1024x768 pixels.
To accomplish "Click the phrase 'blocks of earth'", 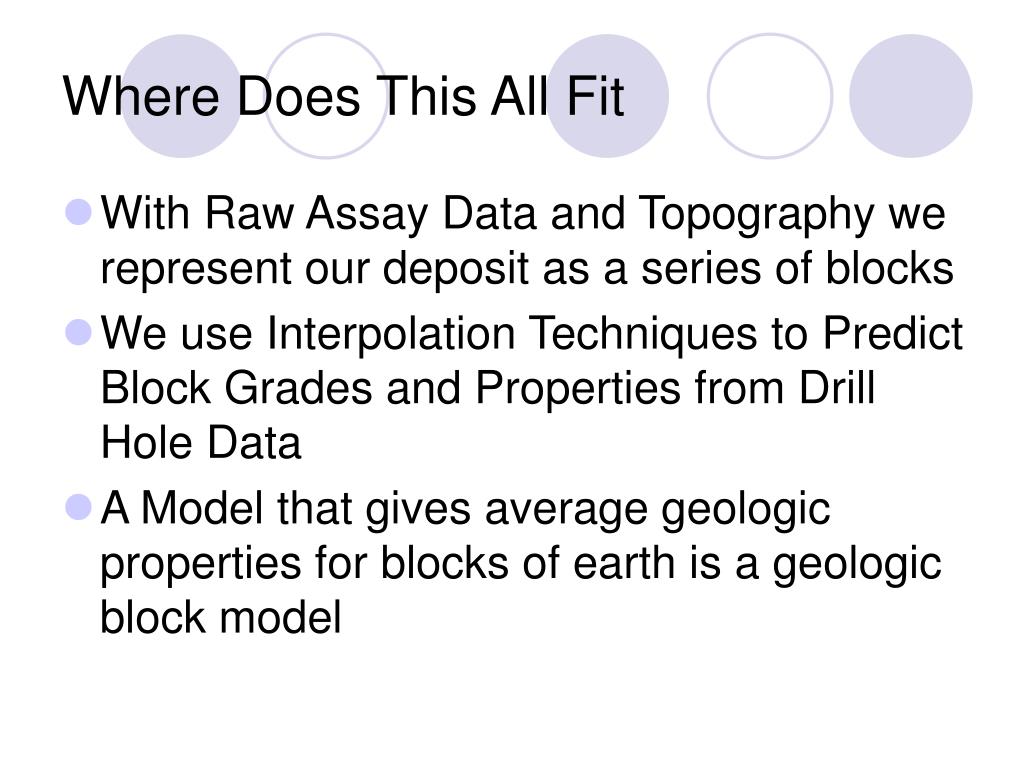I will pos(528,562).
